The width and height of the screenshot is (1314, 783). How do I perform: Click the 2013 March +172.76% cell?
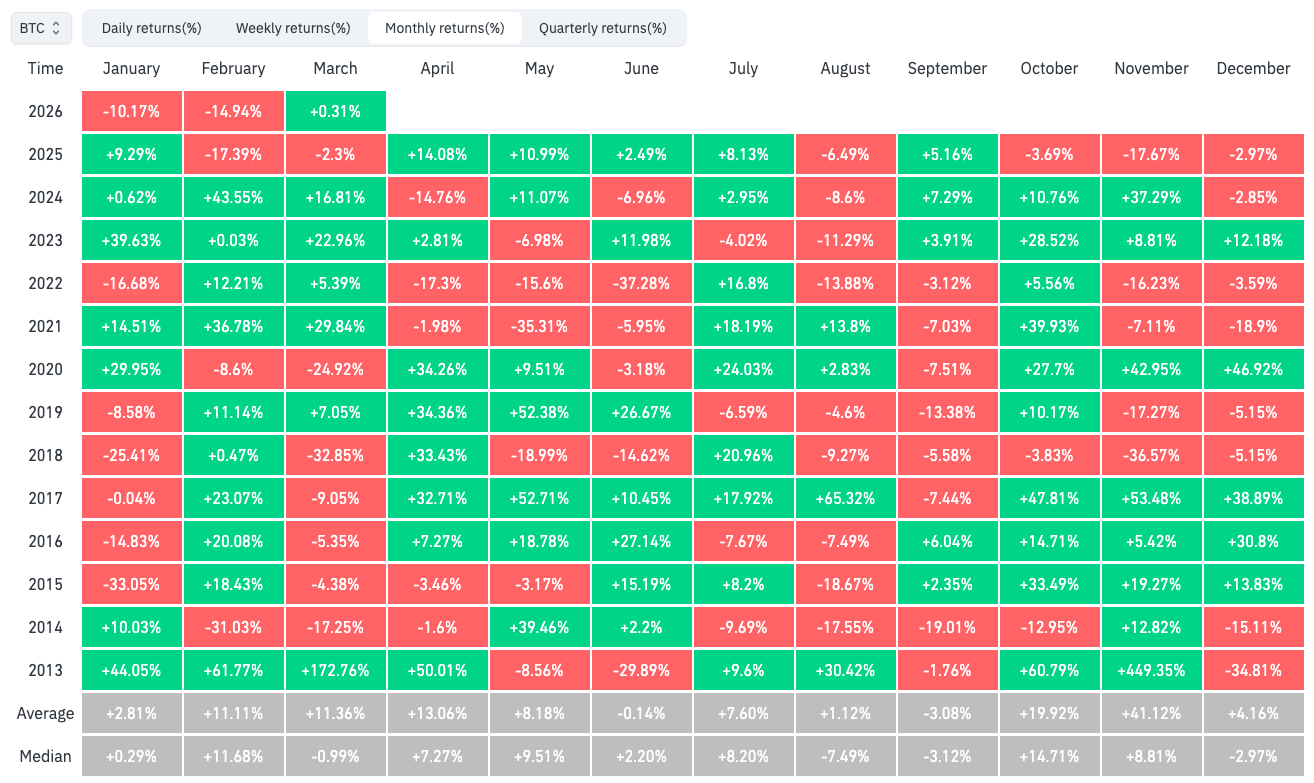click(335, 670)
